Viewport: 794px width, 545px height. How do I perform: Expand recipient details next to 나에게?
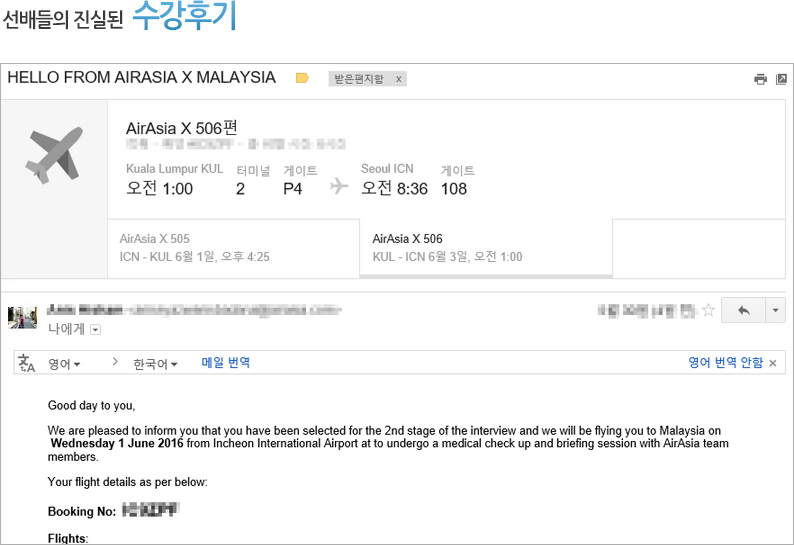(x=95, y=330)
